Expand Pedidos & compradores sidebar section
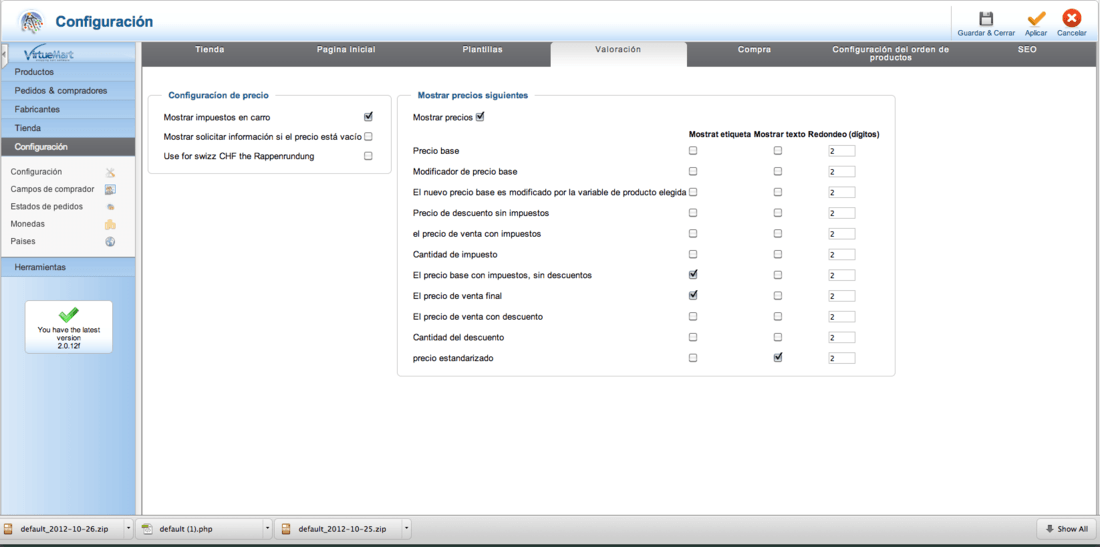This screenshot has height=547, width=1100. (68, 90)
